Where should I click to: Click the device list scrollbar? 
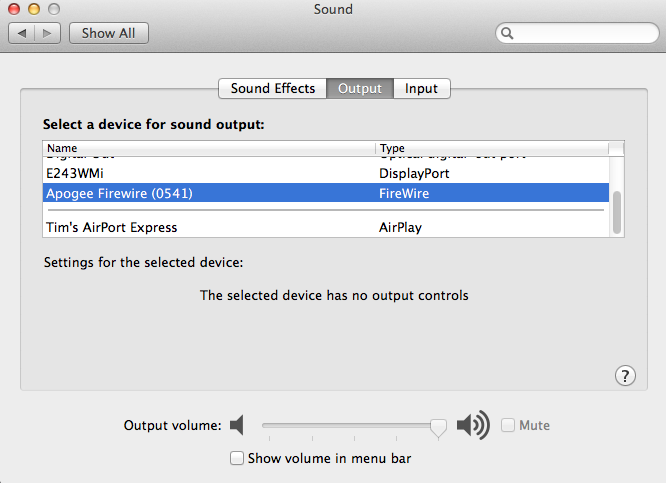(617, 212)
